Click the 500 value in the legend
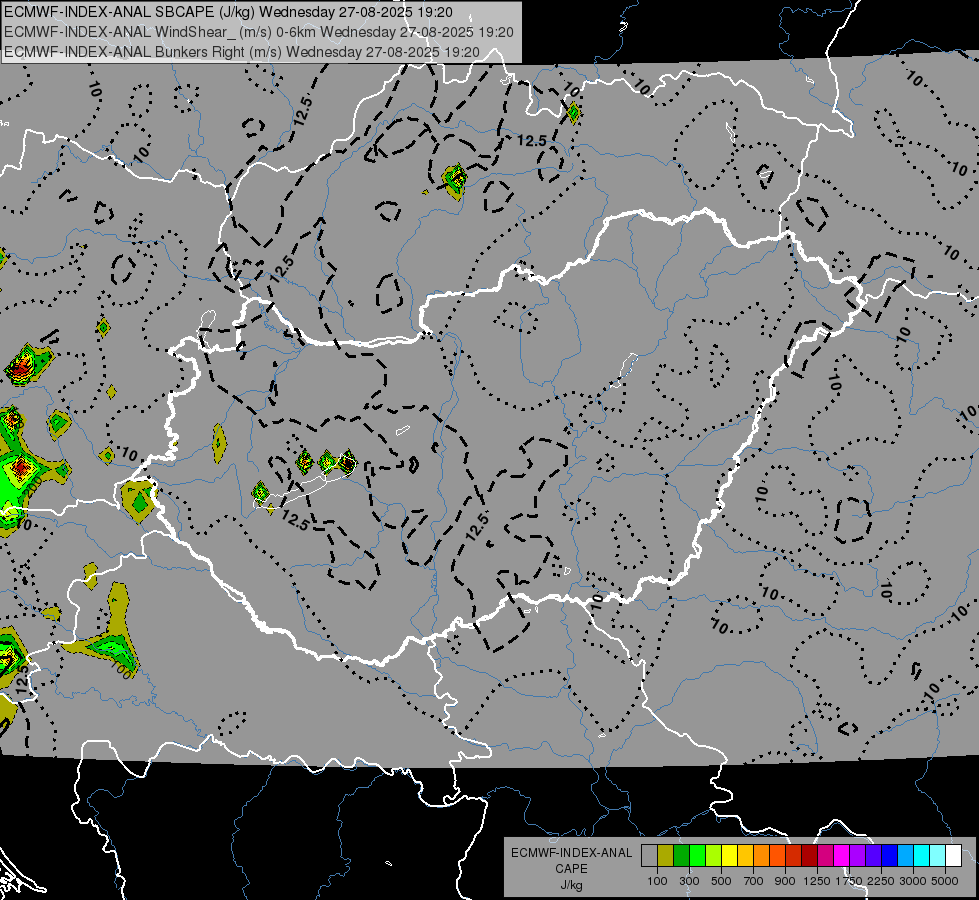979x900 pixels. [x=721, y=881]
